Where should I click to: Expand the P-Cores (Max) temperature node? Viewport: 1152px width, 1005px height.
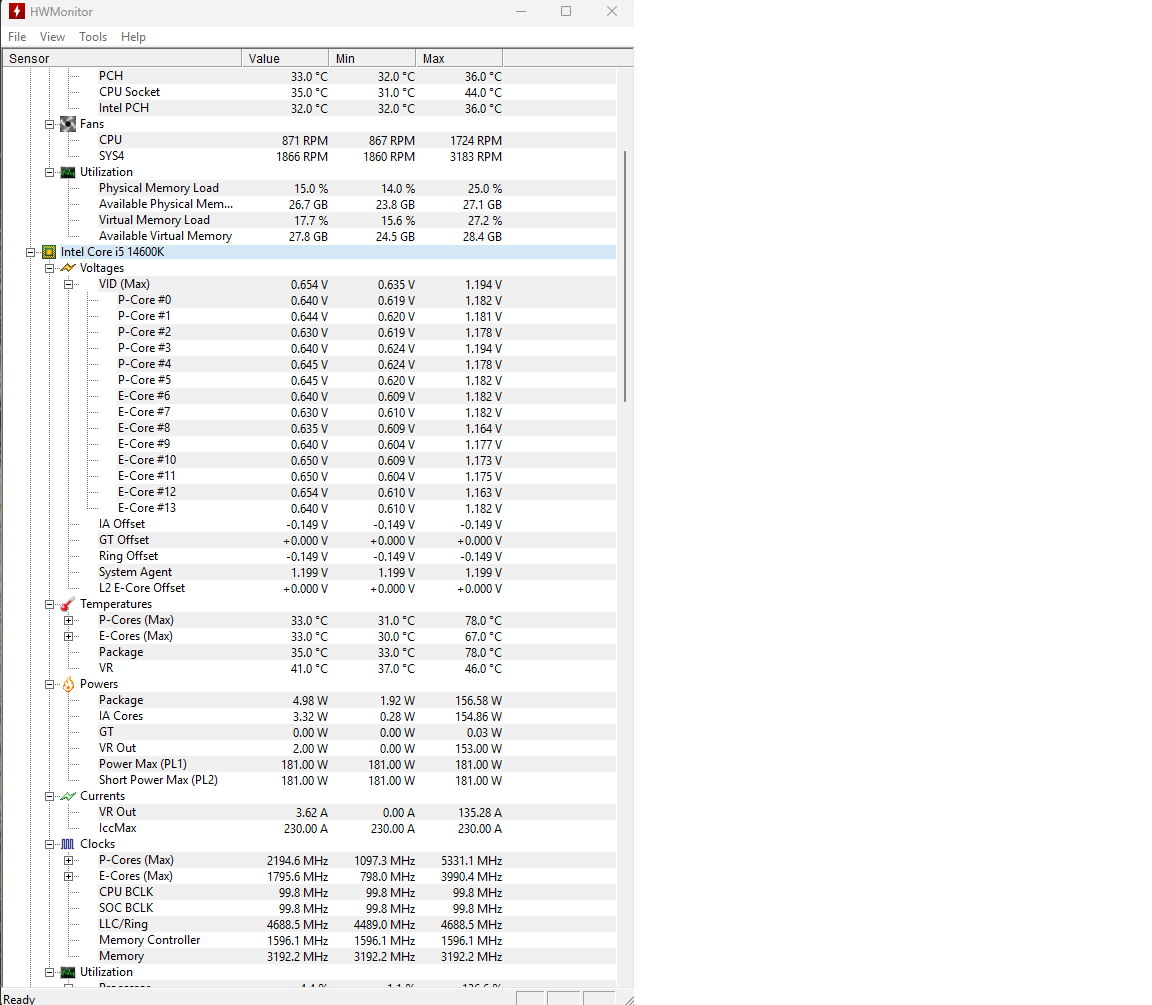68,620
